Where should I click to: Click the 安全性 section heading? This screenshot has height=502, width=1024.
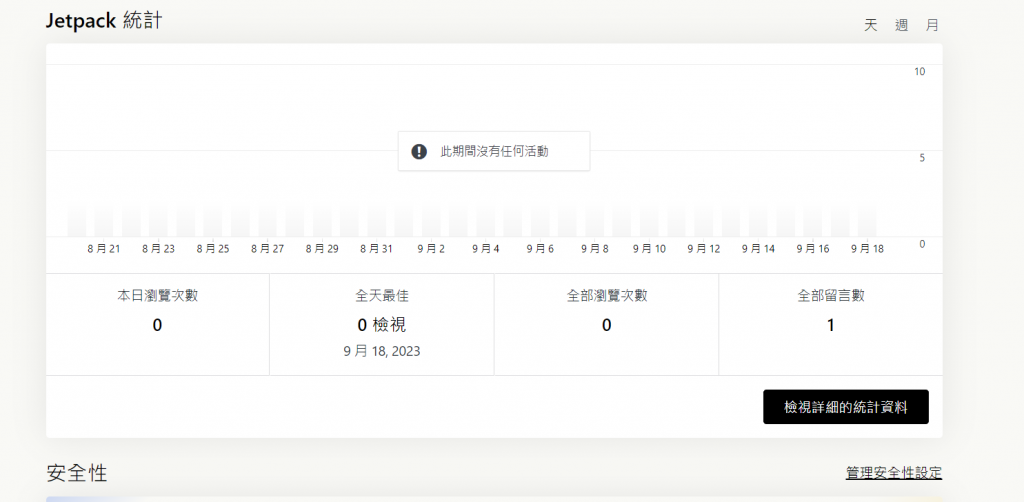[77, 473]
